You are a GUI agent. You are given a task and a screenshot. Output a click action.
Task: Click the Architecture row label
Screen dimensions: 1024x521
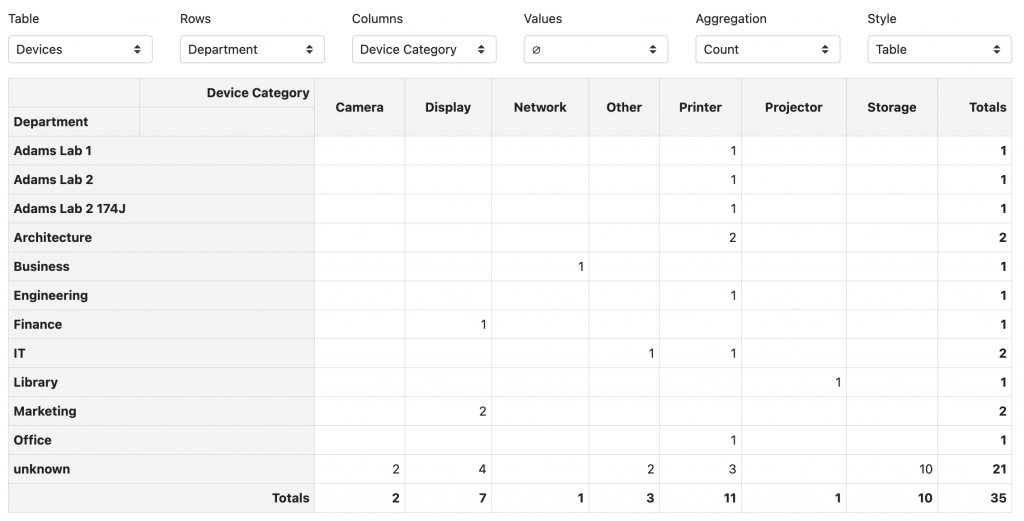(53, 238)
